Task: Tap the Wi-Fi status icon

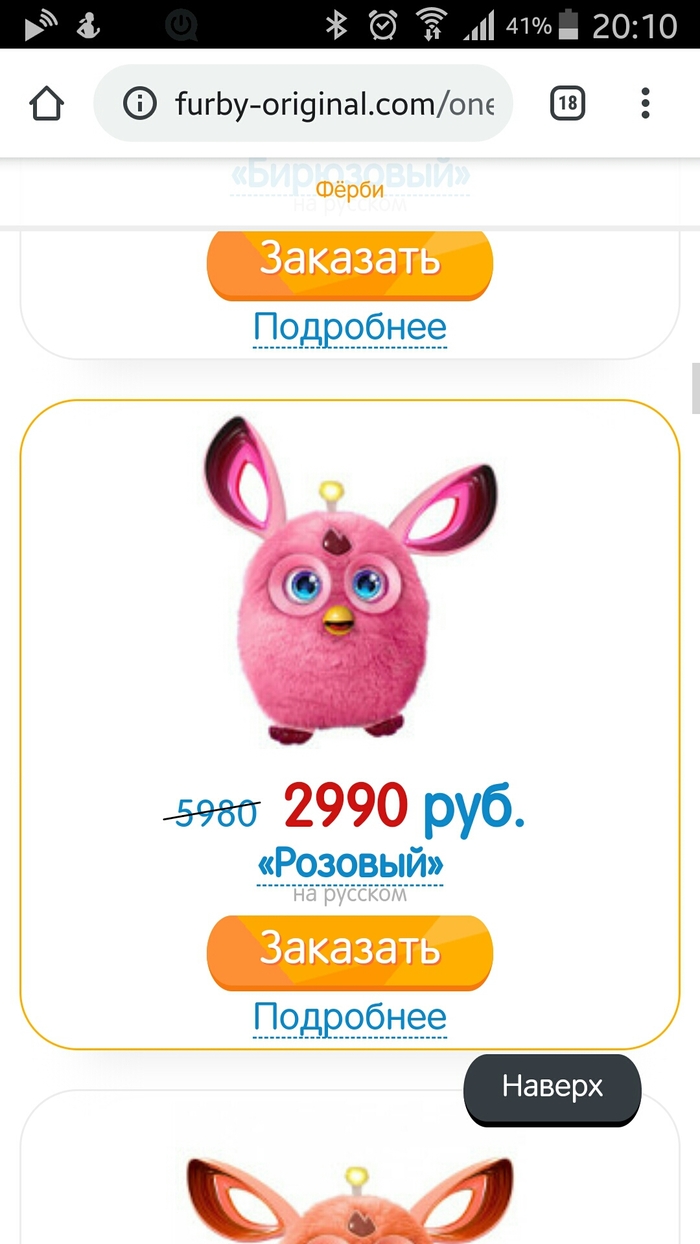Action: 432,24
